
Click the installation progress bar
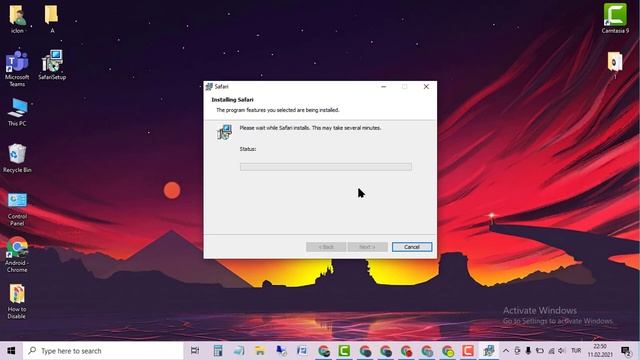(326, 167)
